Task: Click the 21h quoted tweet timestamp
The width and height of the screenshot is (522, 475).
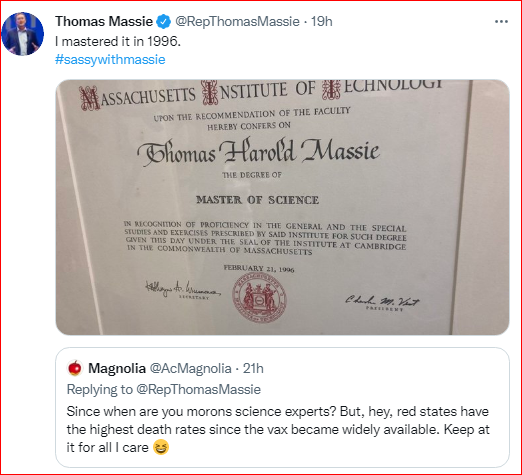Action: (x=253, y=369)
